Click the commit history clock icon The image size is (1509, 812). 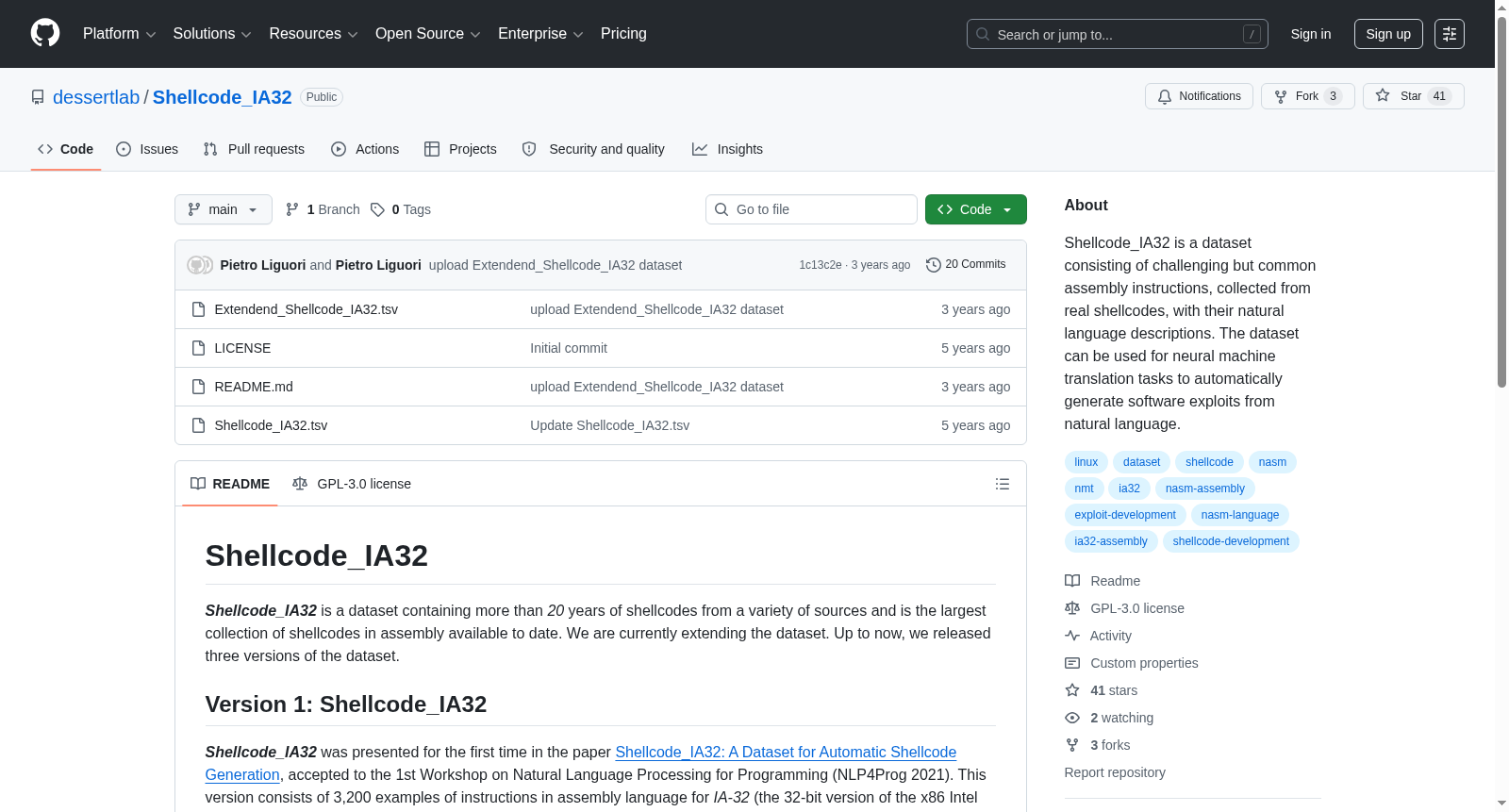pos(934,265)
